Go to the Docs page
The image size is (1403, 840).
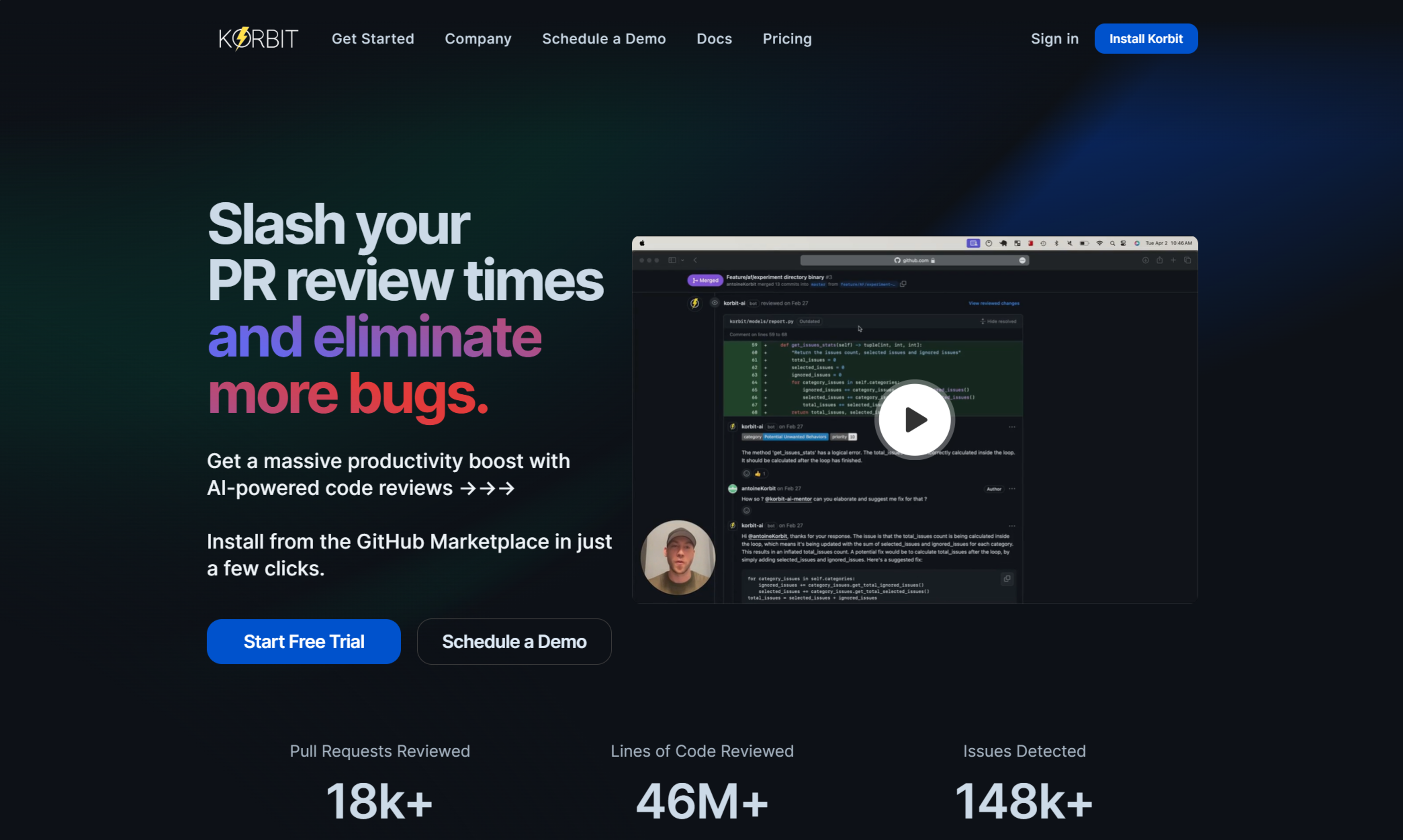pos(714,38)
